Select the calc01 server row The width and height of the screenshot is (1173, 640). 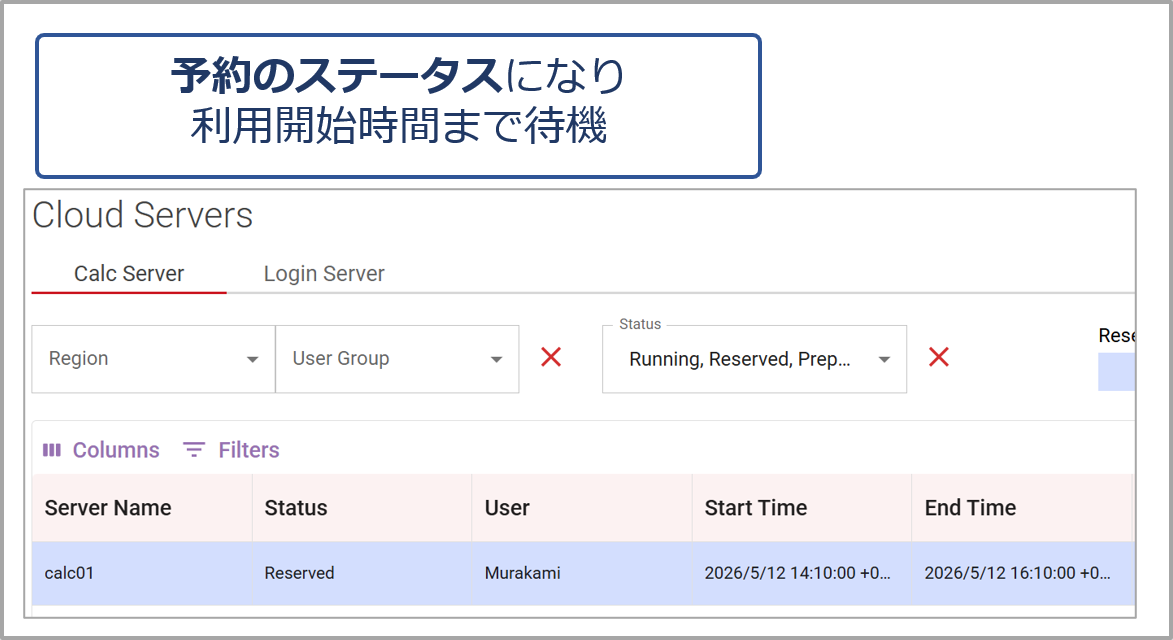(583, 573)
